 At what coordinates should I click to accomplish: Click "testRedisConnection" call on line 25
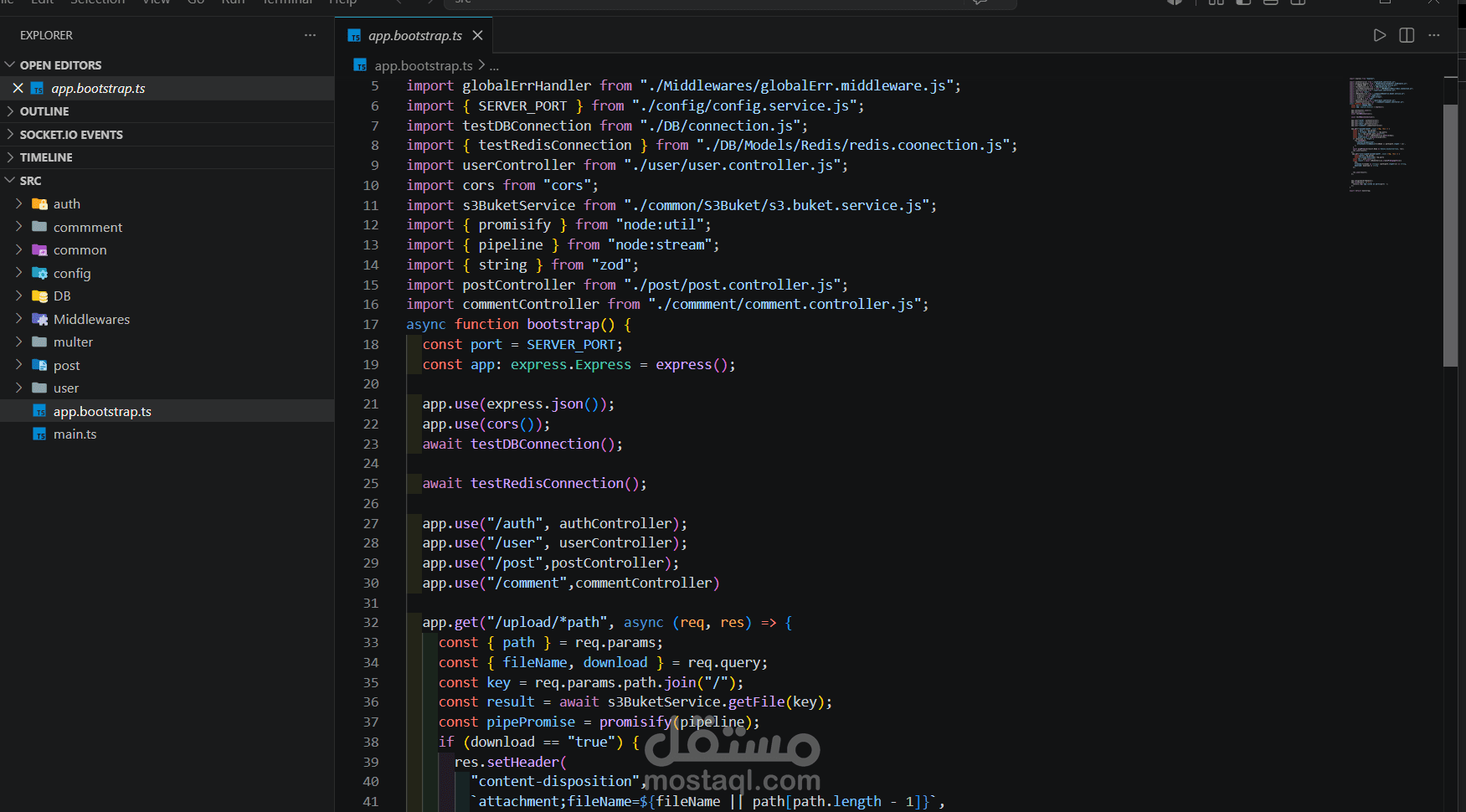pos(547,483)
